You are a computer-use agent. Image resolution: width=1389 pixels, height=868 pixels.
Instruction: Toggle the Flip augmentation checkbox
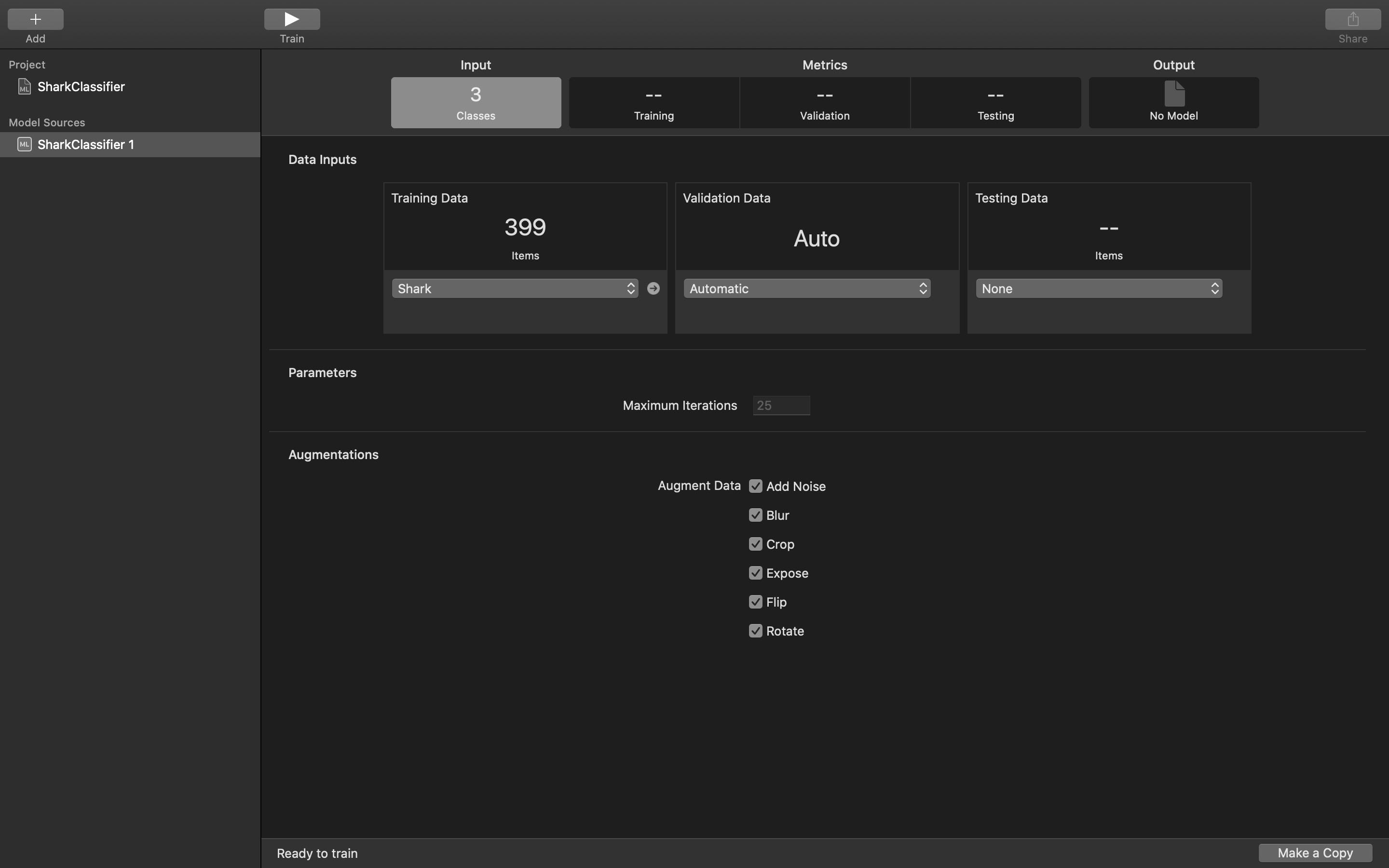click(x=755, y=602)
